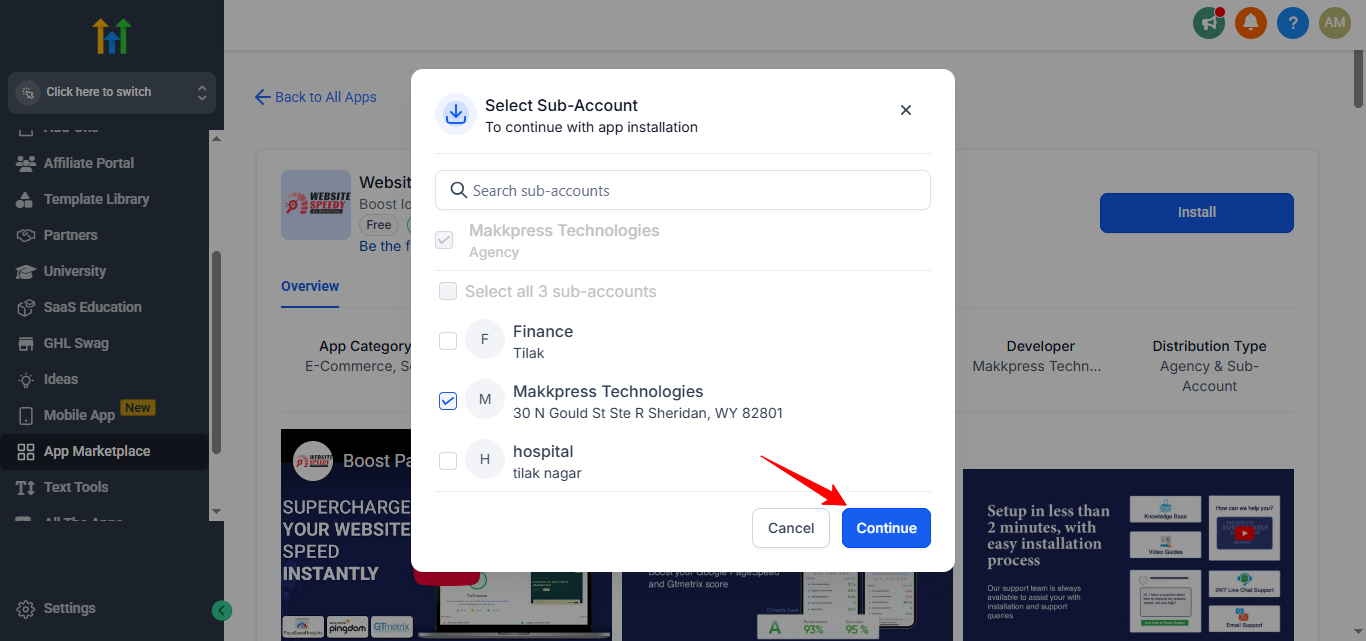The height and width of the screenshot is (641, 1366).
Task: Click the Makkpress 'M' avatar
Action: (485, 400)
